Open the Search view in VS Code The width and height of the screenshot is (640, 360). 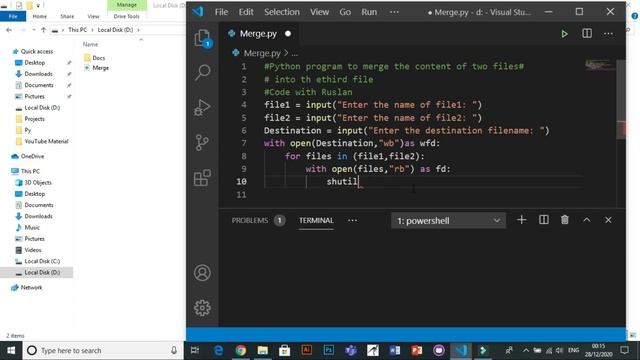[202, 73]
